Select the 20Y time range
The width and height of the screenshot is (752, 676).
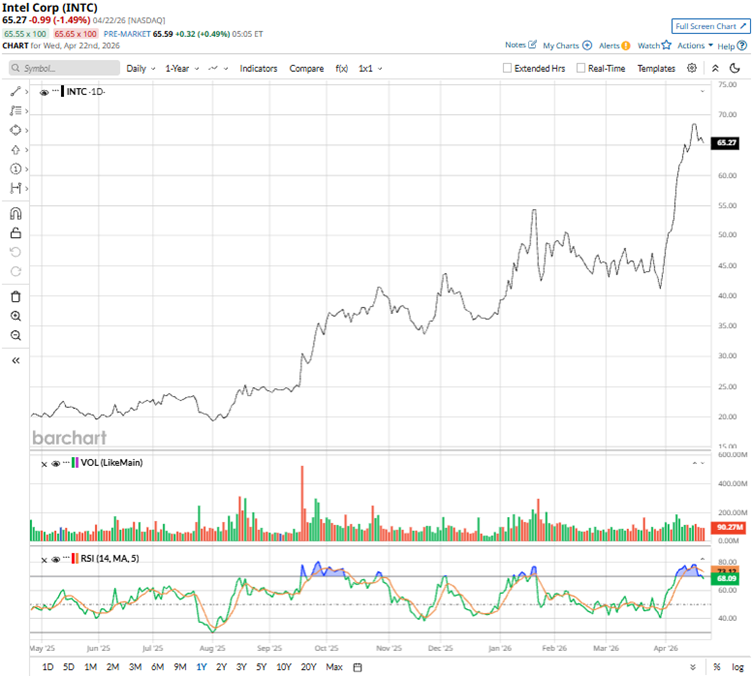308,667
